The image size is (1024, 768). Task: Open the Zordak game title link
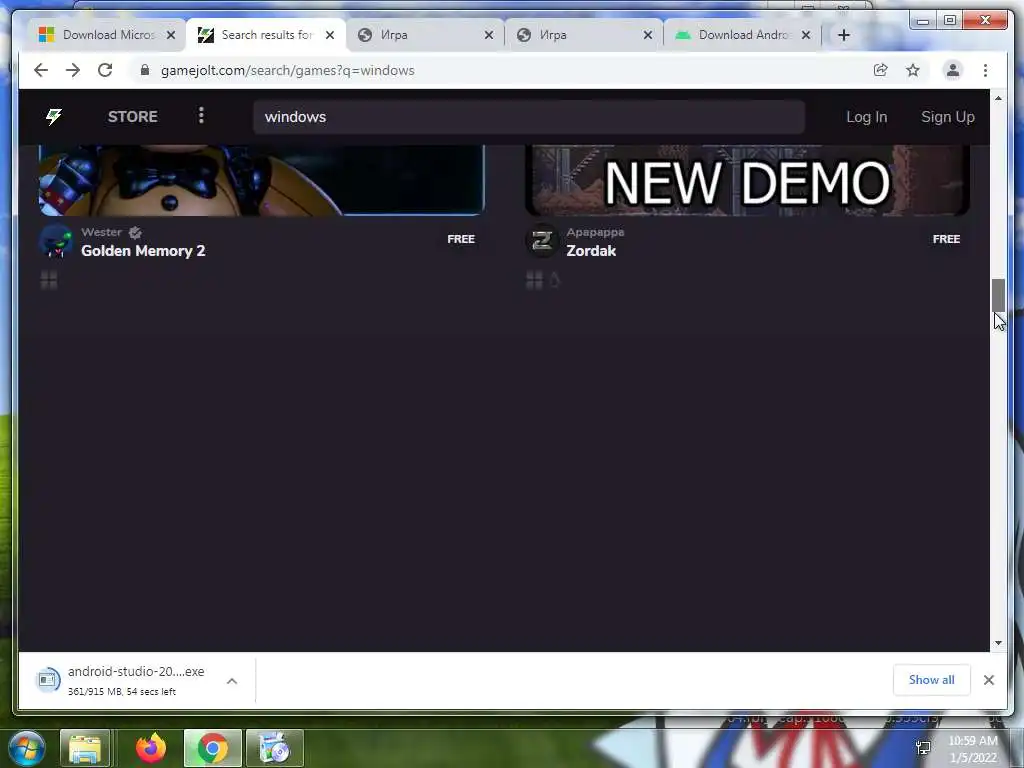[x=591, y=251]
